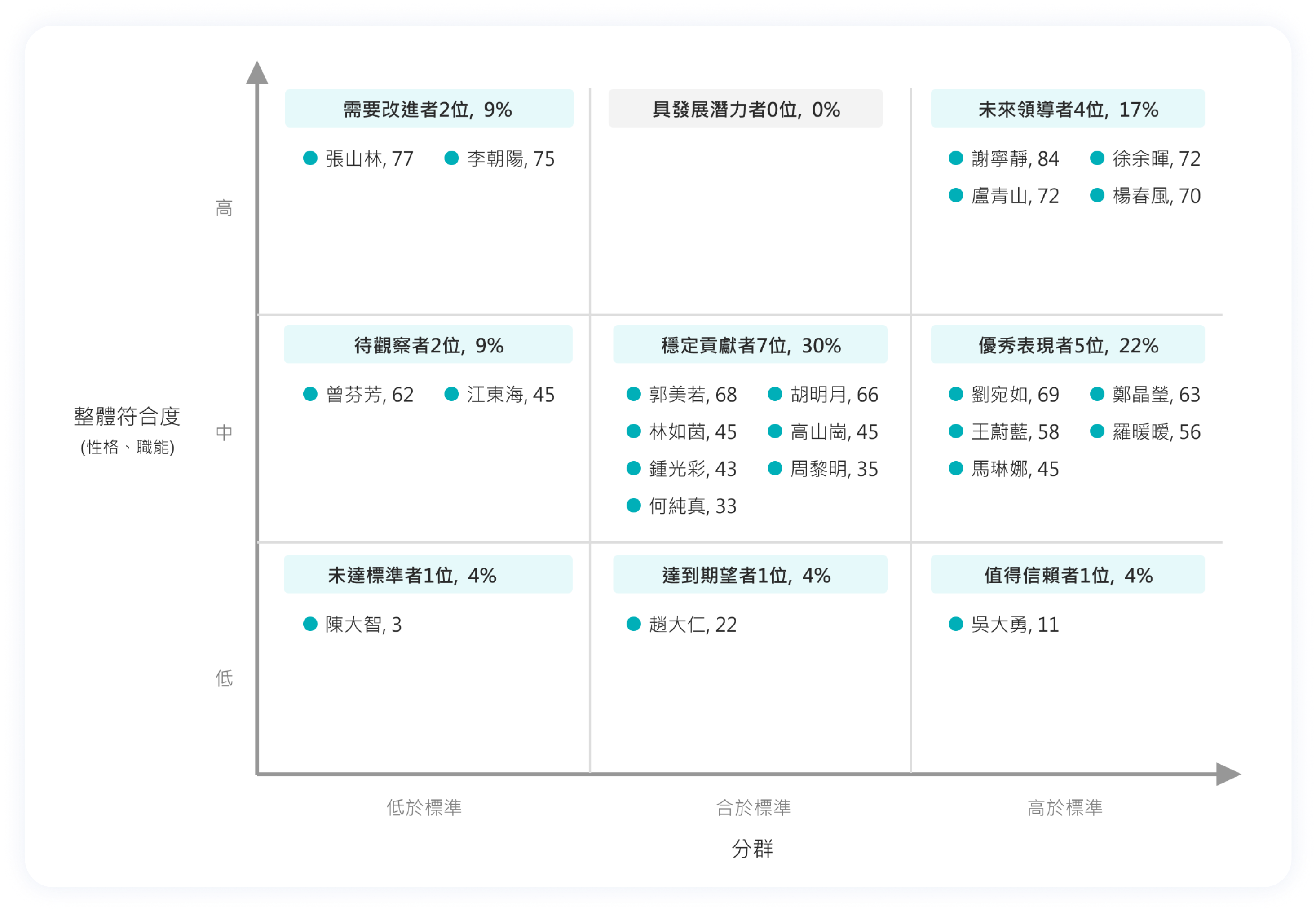Image resolution: width=1316 pixels, height=911 pixels.
Task: Click the dot beside 曾芬芳, 62
Action: click(x=310, y=394)
